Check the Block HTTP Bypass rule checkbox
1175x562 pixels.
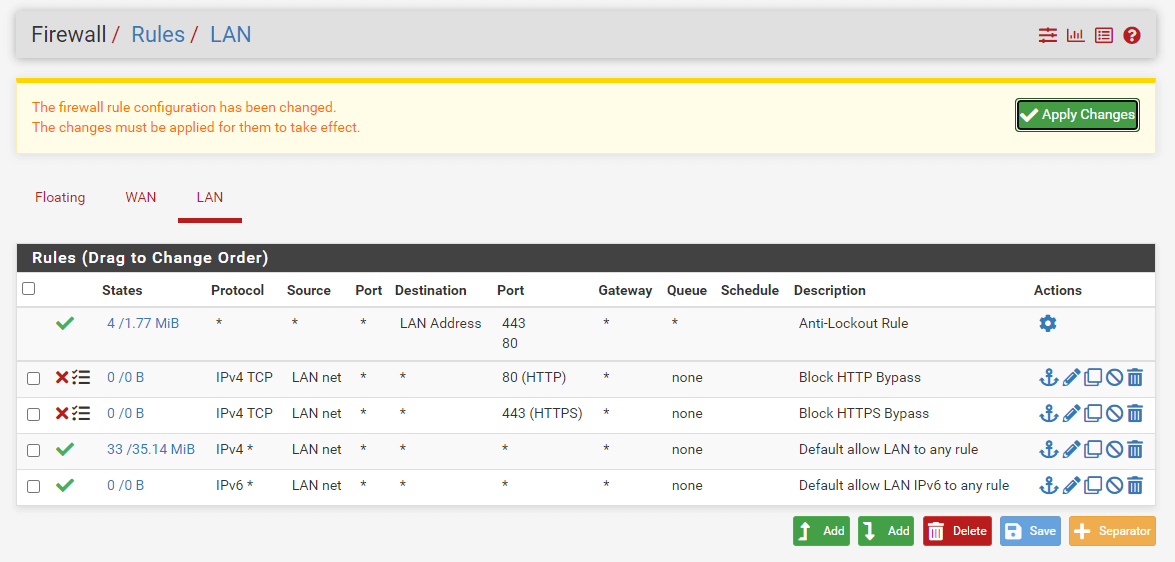[34, 378]
